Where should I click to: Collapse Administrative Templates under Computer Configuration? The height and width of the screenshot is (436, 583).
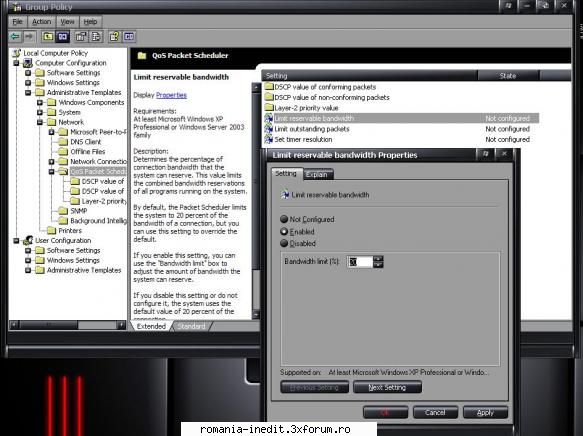(x=28, y=93)
